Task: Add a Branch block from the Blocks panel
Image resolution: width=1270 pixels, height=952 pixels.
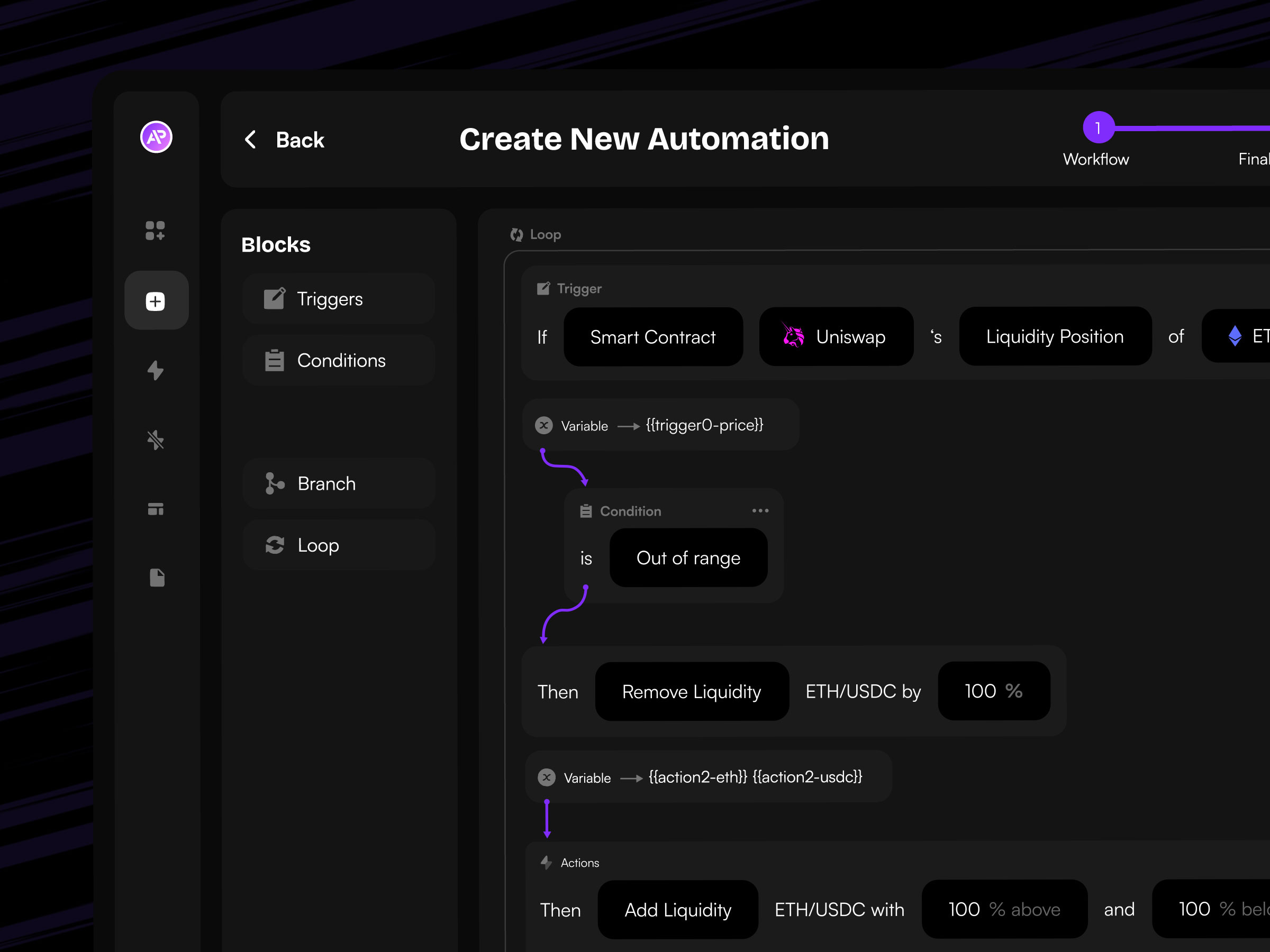Action: [x=338, y=483]
